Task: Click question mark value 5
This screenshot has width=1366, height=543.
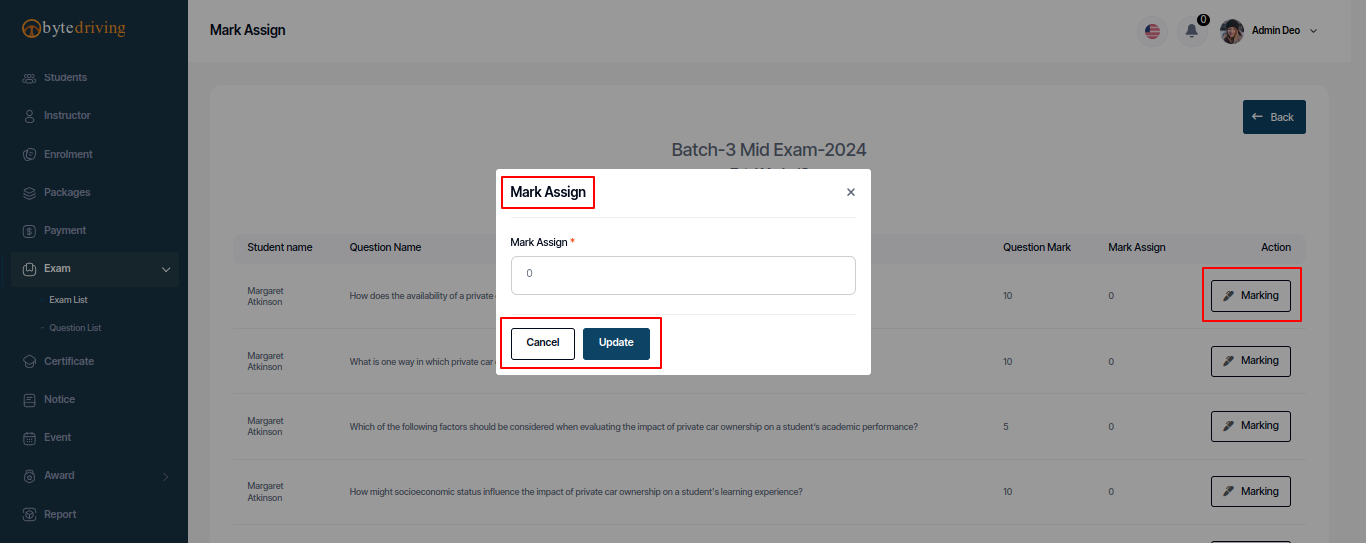Action: point(1006,427)
